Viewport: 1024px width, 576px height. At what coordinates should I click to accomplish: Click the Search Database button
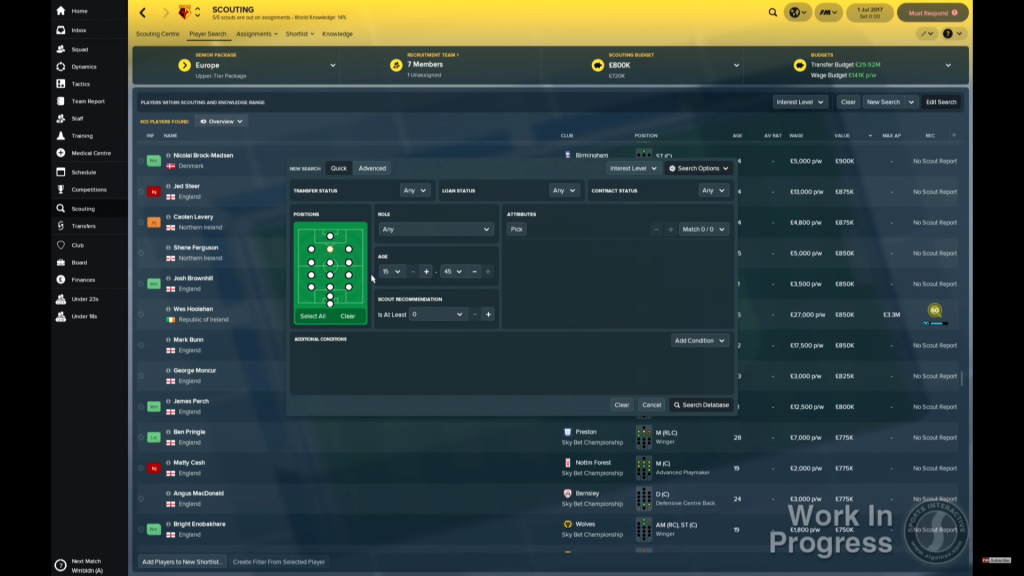[x=701, y=405]
